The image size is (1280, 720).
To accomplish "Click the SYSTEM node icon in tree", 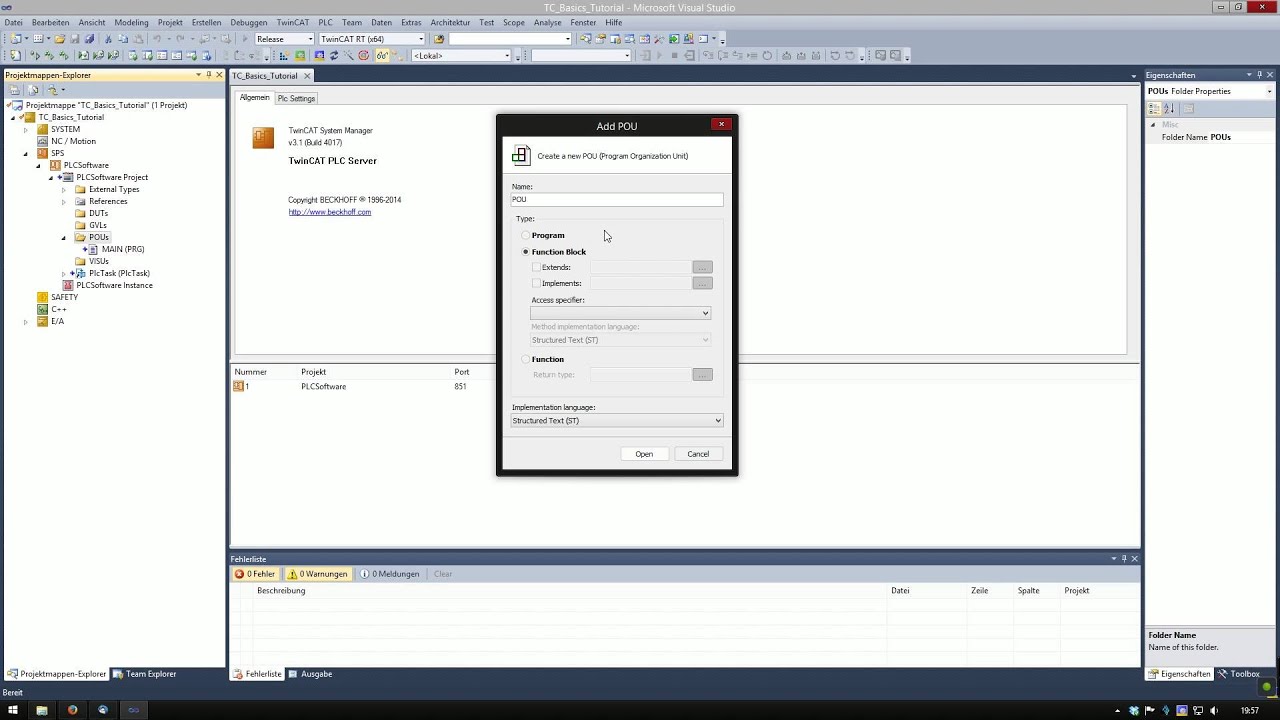I will [42, 129].
